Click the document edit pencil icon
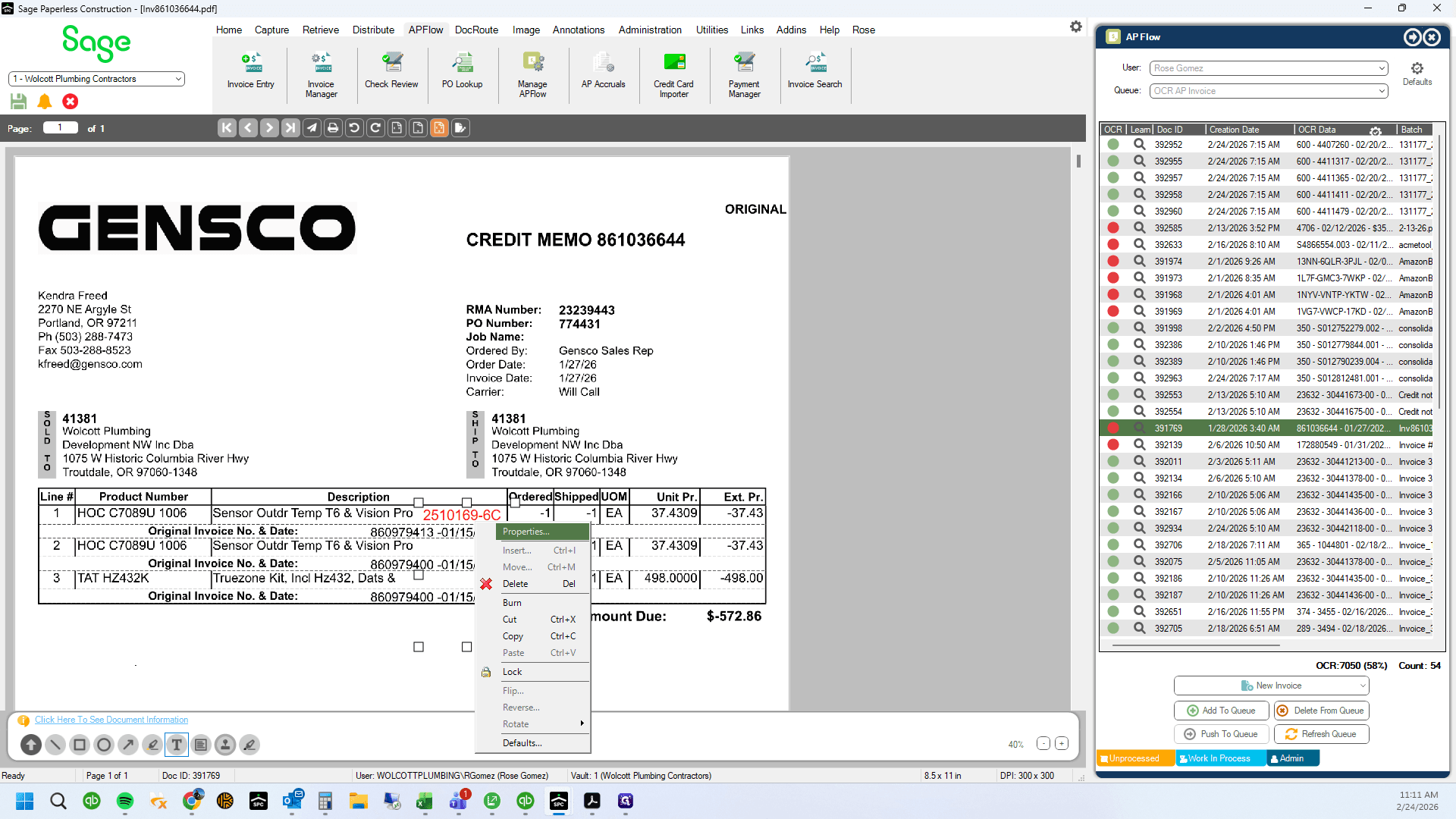This screenshot has width=1456, height=819. point(460,128)
